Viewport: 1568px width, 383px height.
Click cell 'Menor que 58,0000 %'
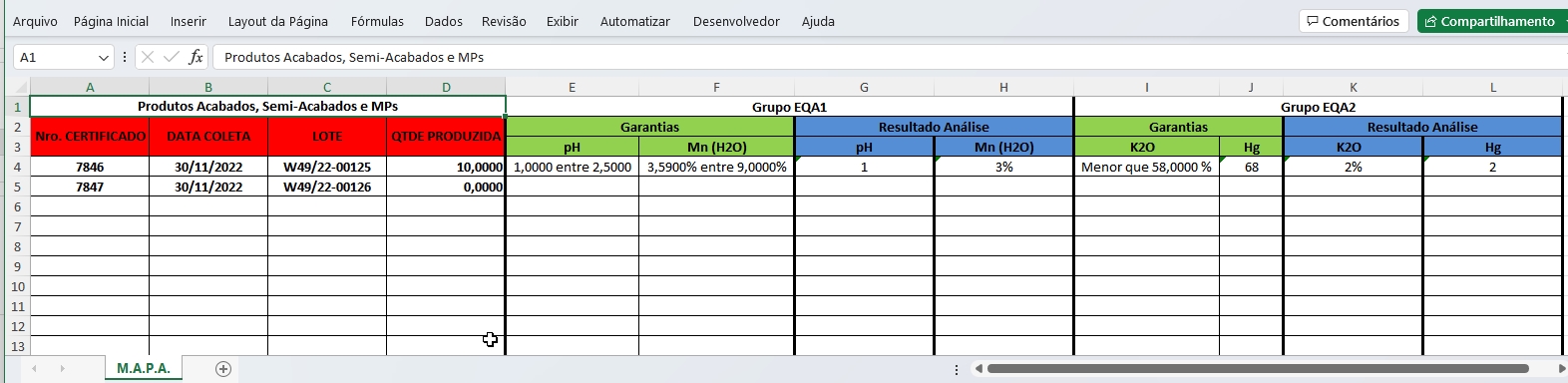(x=1146, y=167)
